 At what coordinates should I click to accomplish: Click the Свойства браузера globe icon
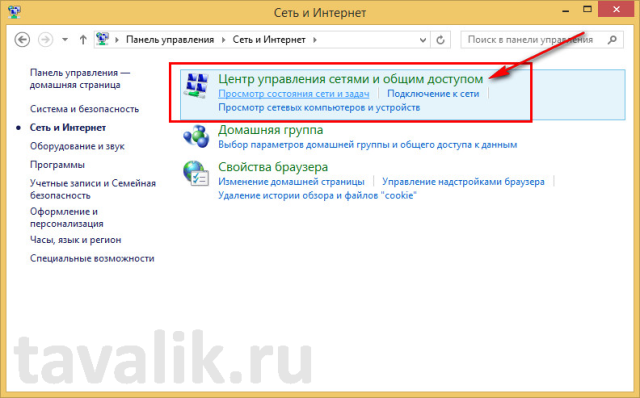click(196, 174)
